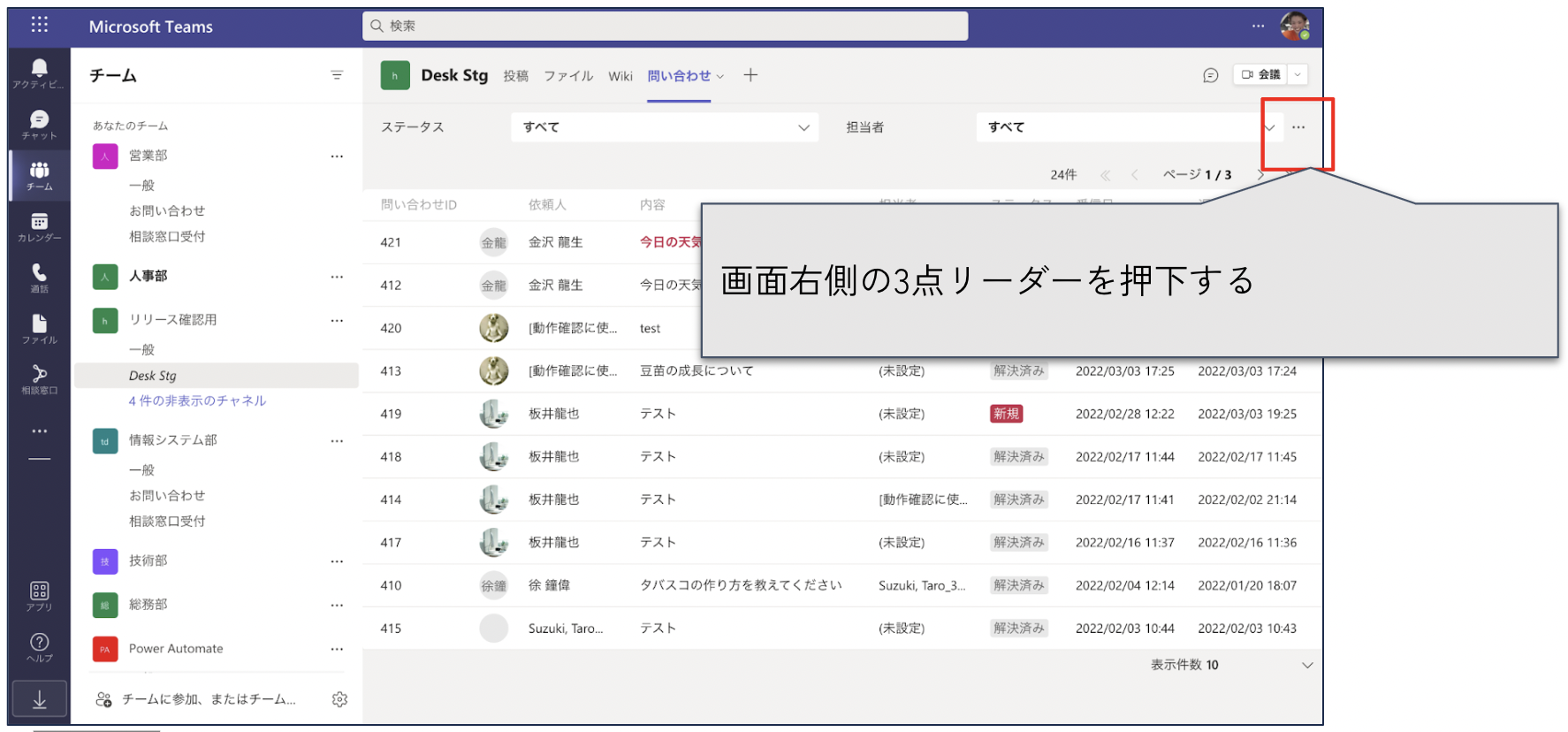
Task: Open more options for Power Automate team
Action: click(x=337, y=649)
